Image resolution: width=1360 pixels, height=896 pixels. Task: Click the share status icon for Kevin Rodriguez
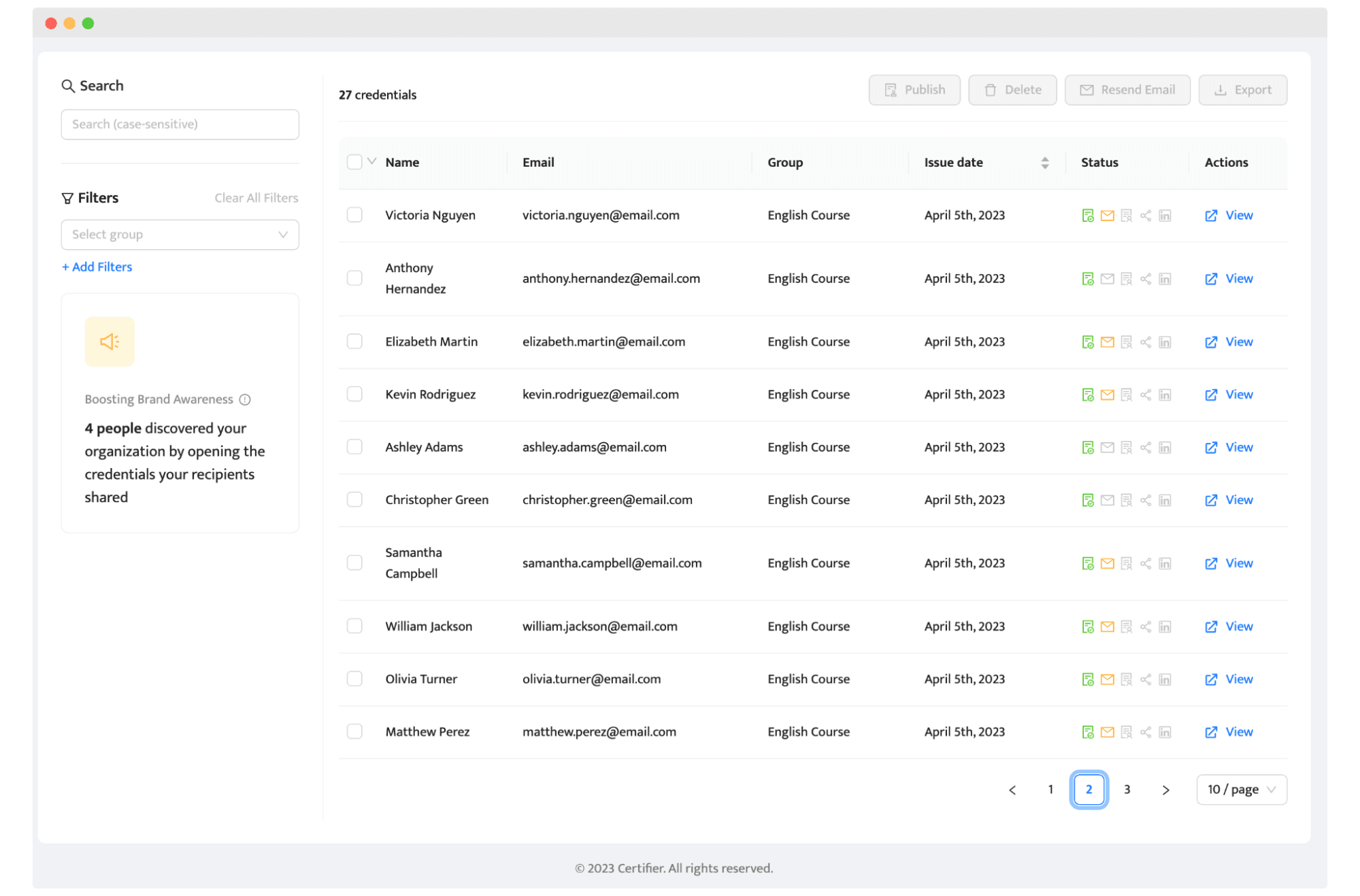point(1146,395)
